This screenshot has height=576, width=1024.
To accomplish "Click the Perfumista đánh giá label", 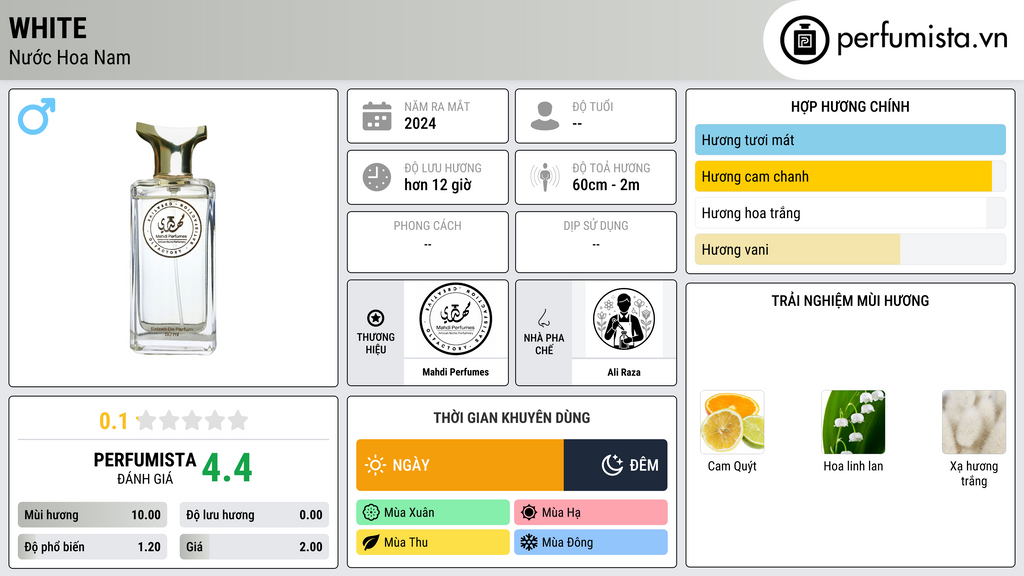I will click(x=144, y=468).
